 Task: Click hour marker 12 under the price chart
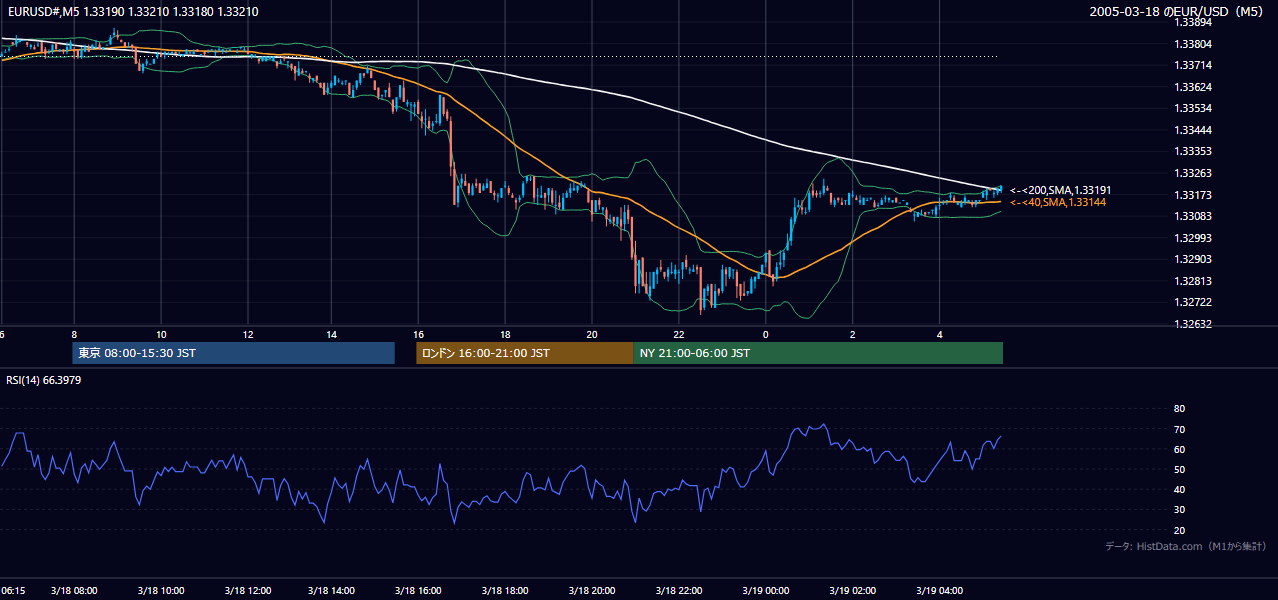(x=247, y=334)
